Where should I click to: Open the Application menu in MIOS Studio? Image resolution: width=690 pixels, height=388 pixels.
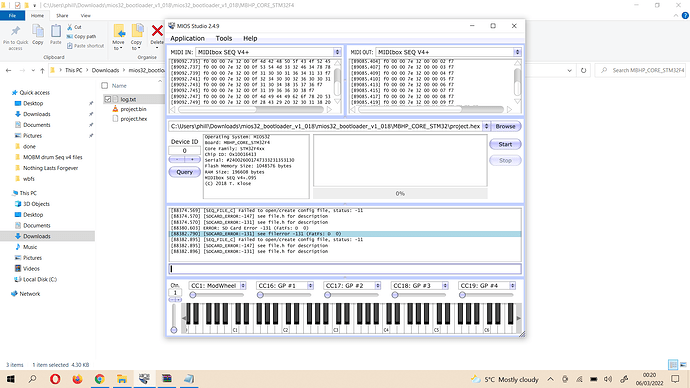pos(187,38)
